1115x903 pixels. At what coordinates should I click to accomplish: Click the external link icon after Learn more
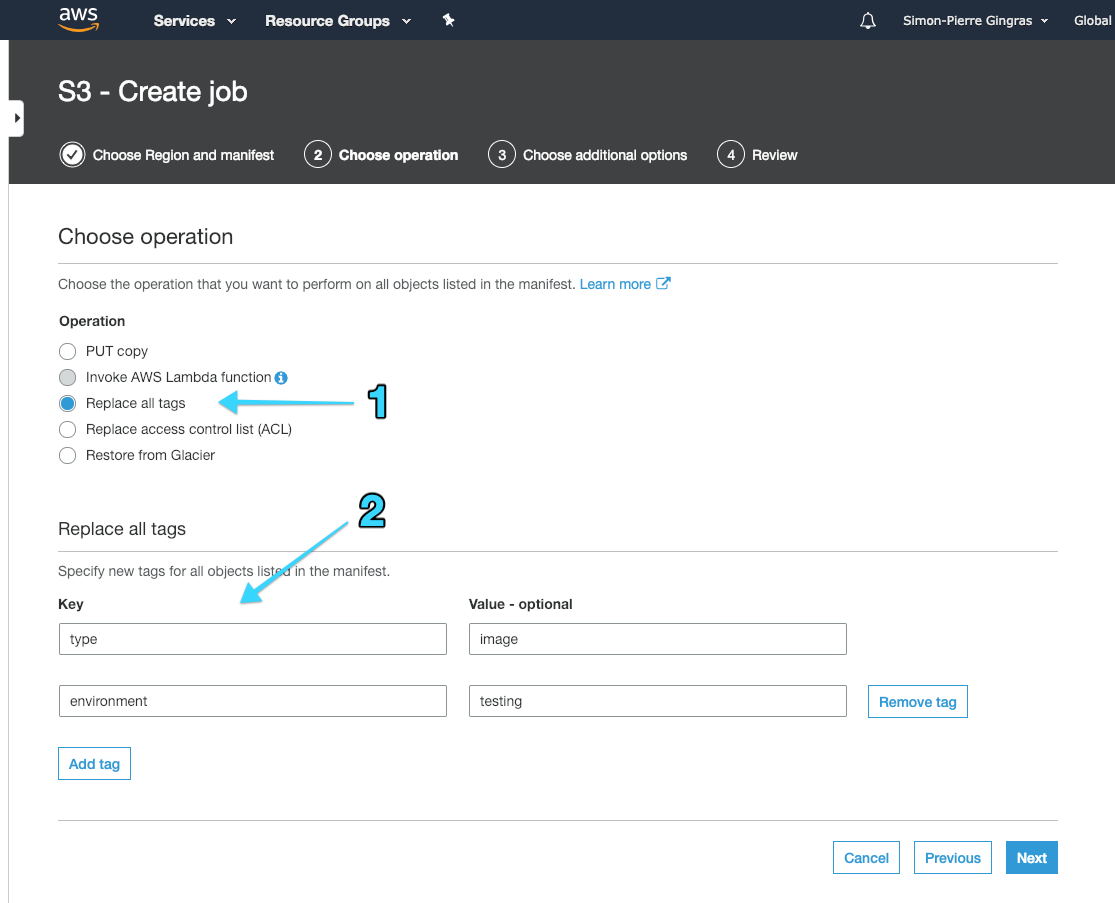pos(662,283)
